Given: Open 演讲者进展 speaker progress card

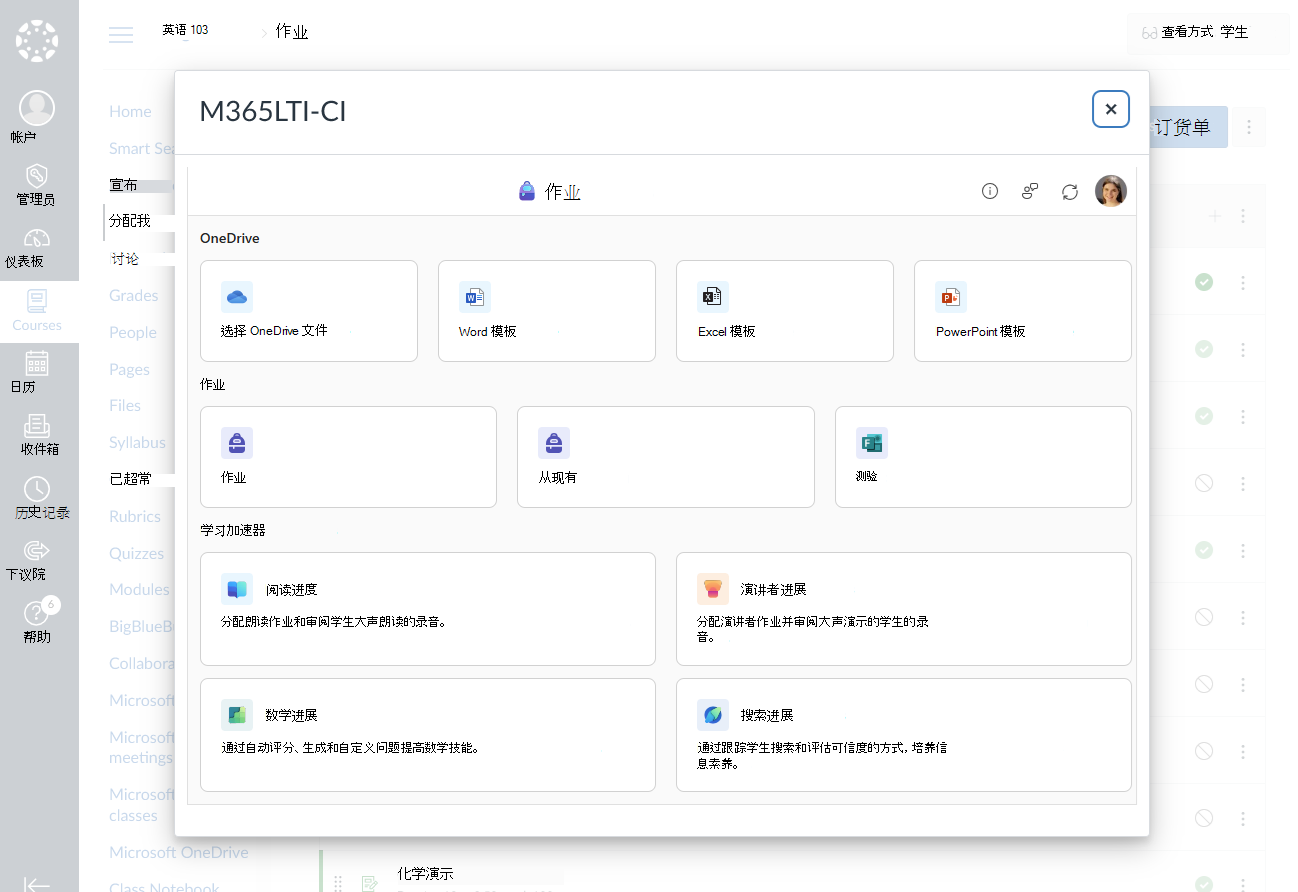Looking at the screenshot, I should click(x=904, y=609).
